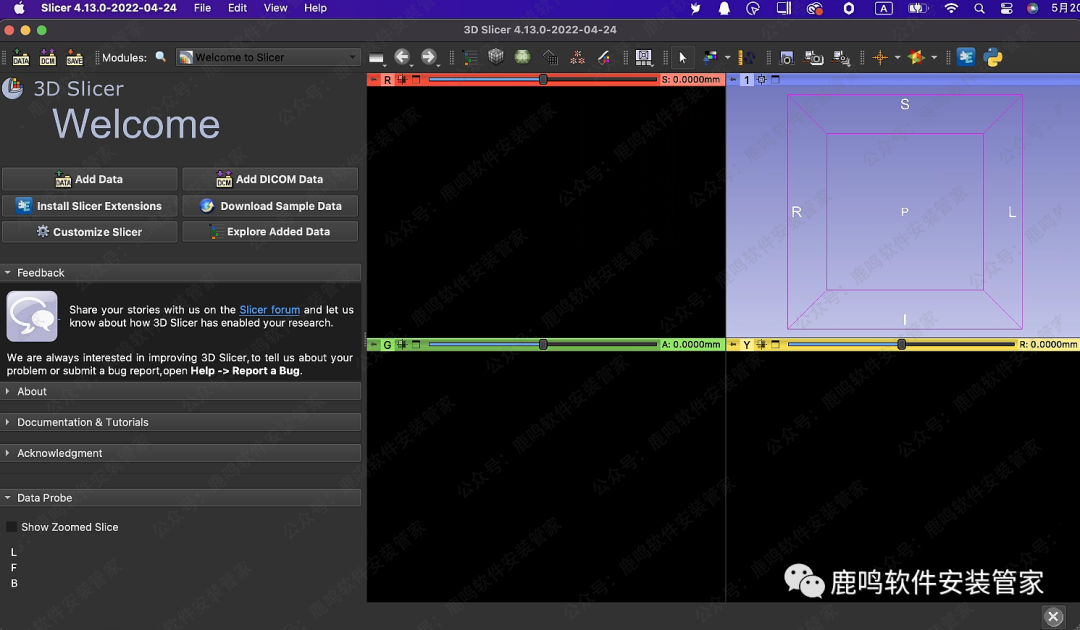This screenshot has width=1080, height=630.
Task: Toggle the red slice view pin
Action: coord(374,80)
